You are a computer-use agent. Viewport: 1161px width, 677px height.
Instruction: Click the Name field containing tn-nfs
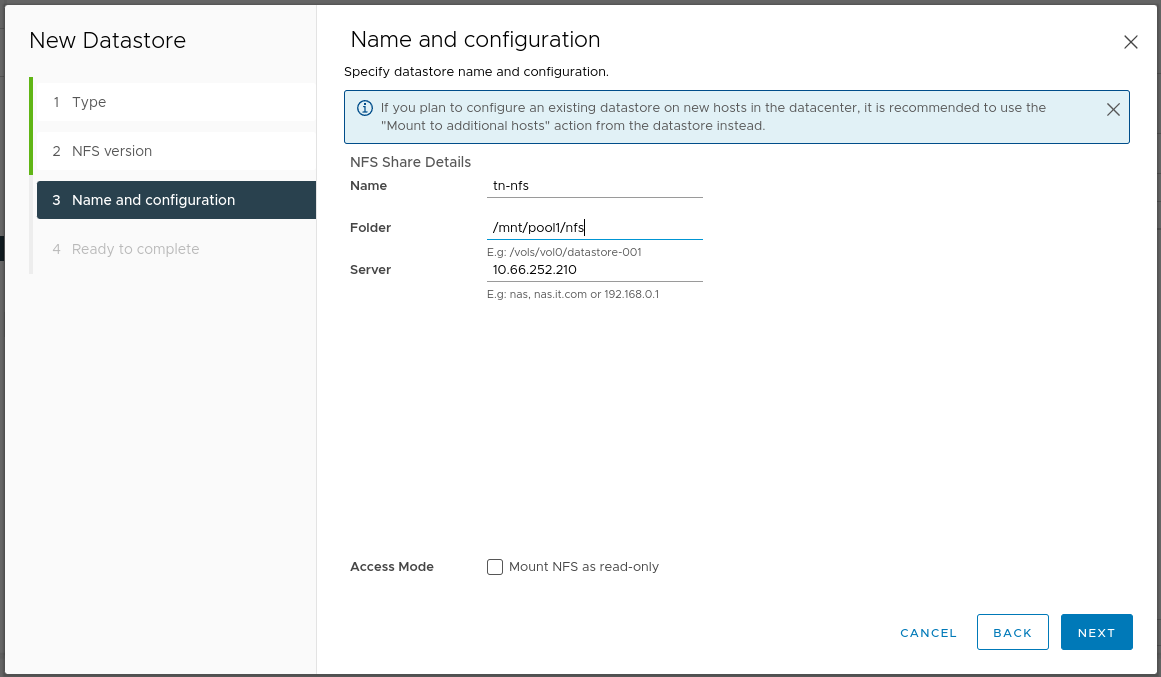(x=594, y=185)
